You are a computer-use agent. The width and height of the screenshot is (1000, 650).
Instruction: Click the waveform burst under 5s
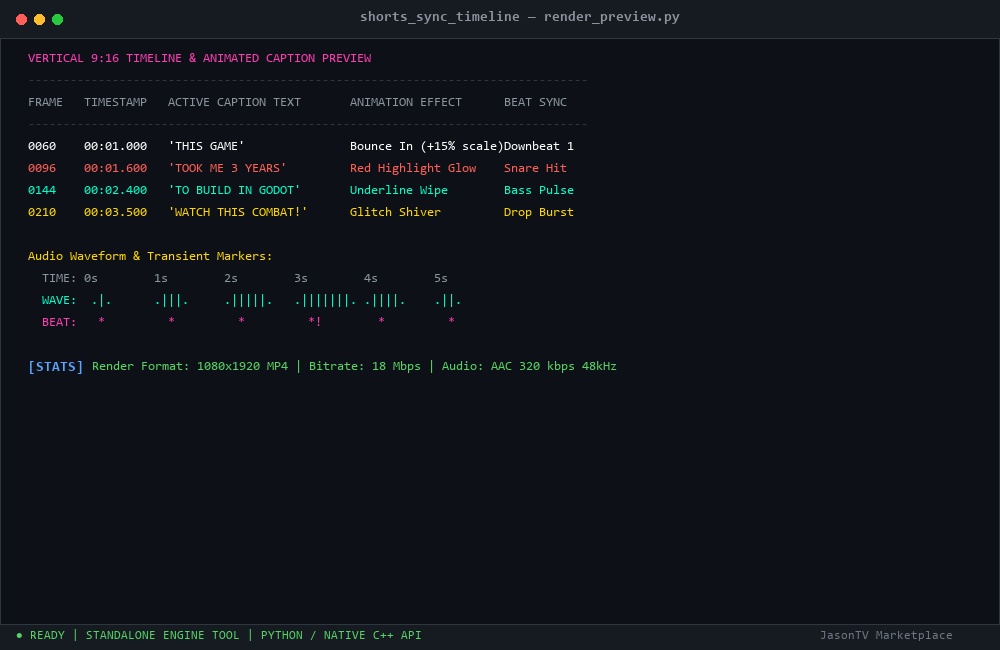[x=448, y=300]
